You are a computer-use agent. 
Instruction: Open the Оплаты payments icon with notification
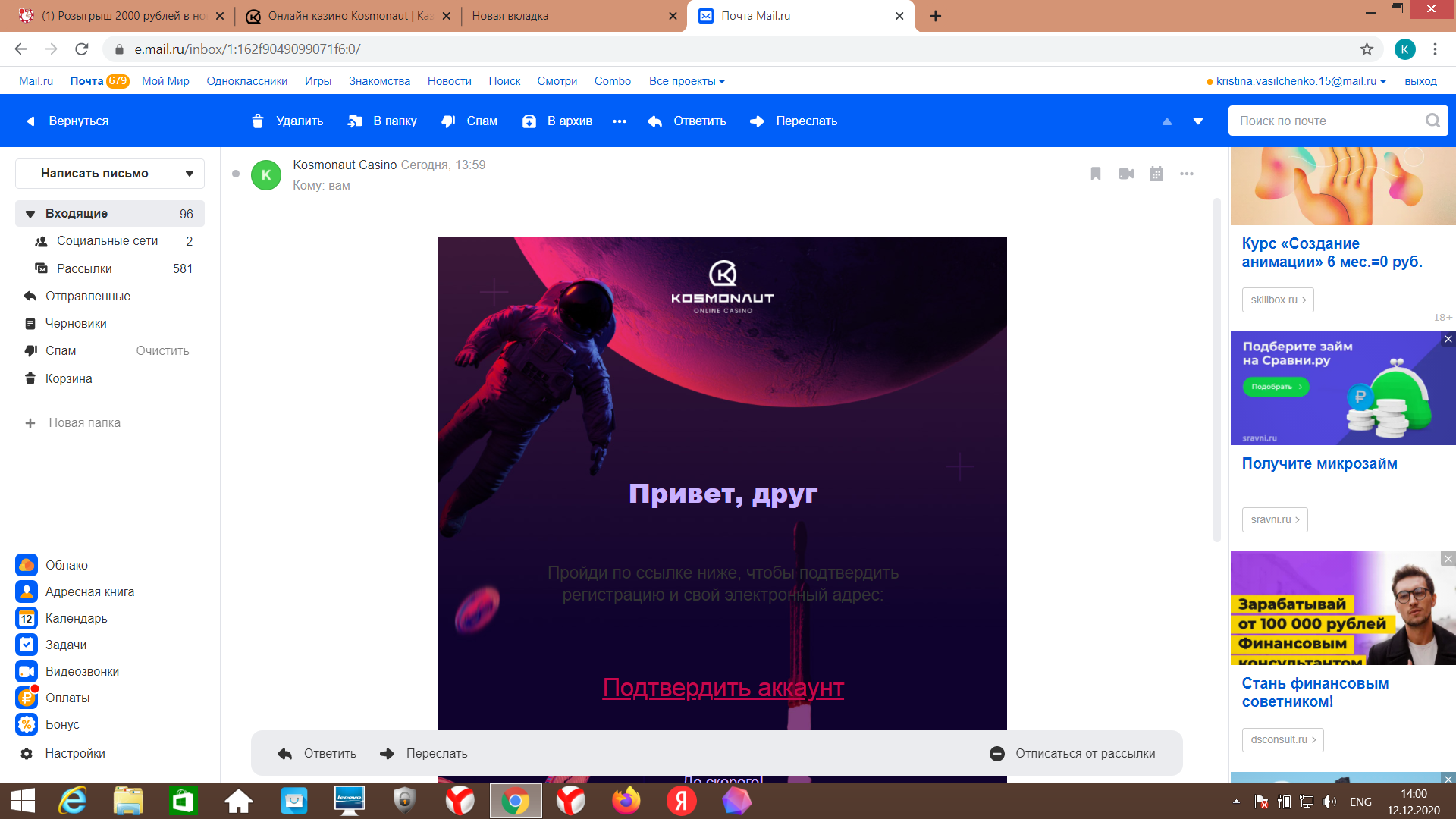27,698
